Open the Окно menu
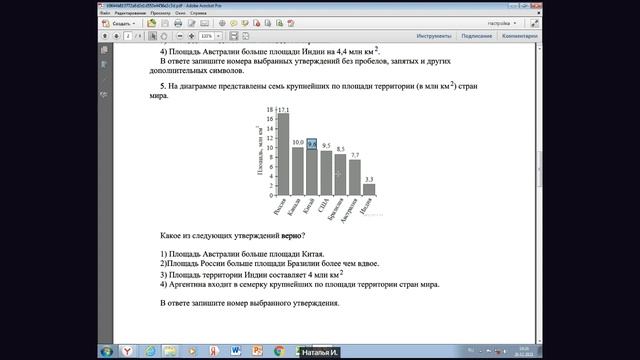 (x=180, y=13)
